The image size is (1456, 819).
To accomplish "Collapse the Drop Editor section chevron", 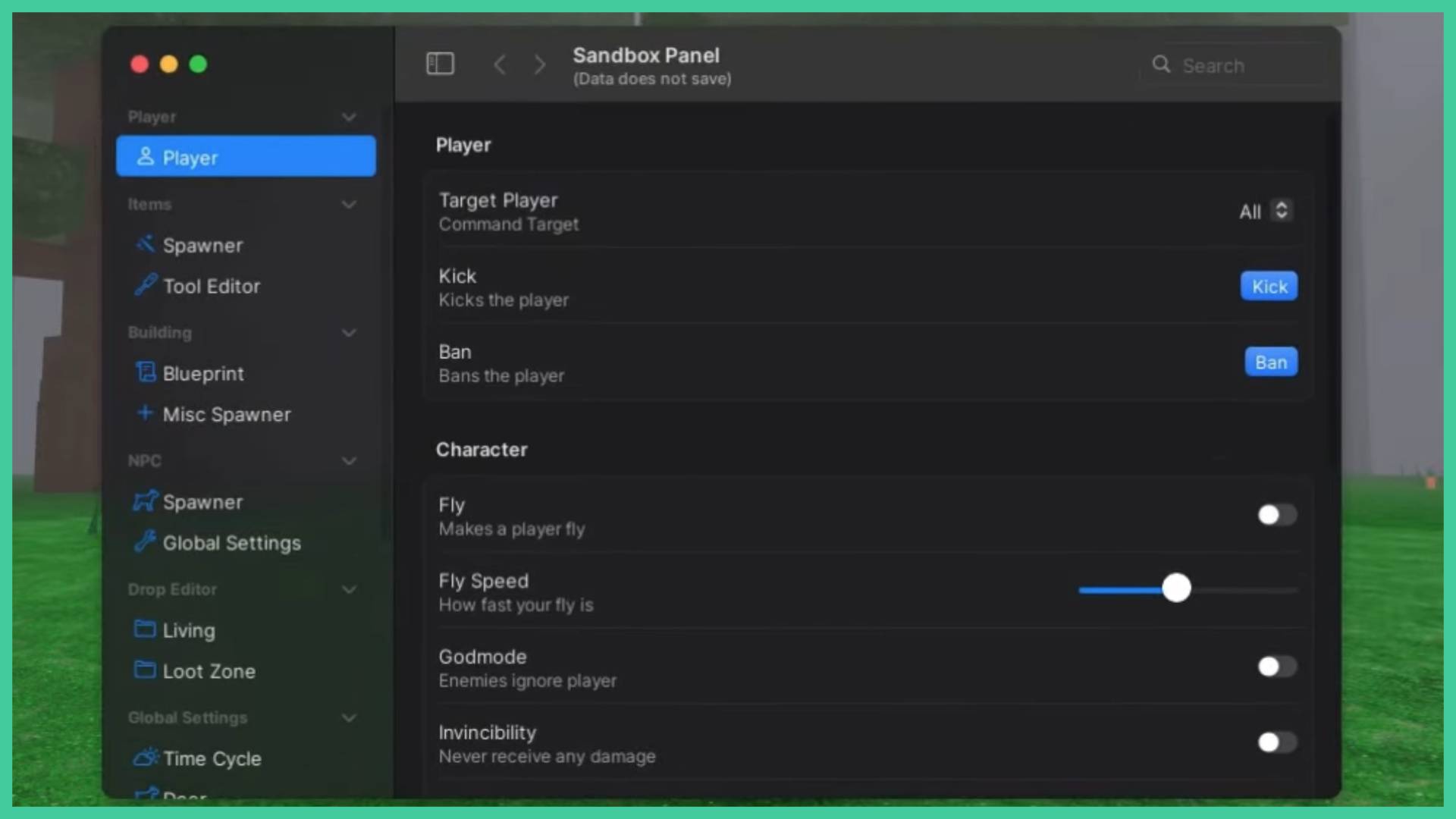I will (x=349, y=589).
